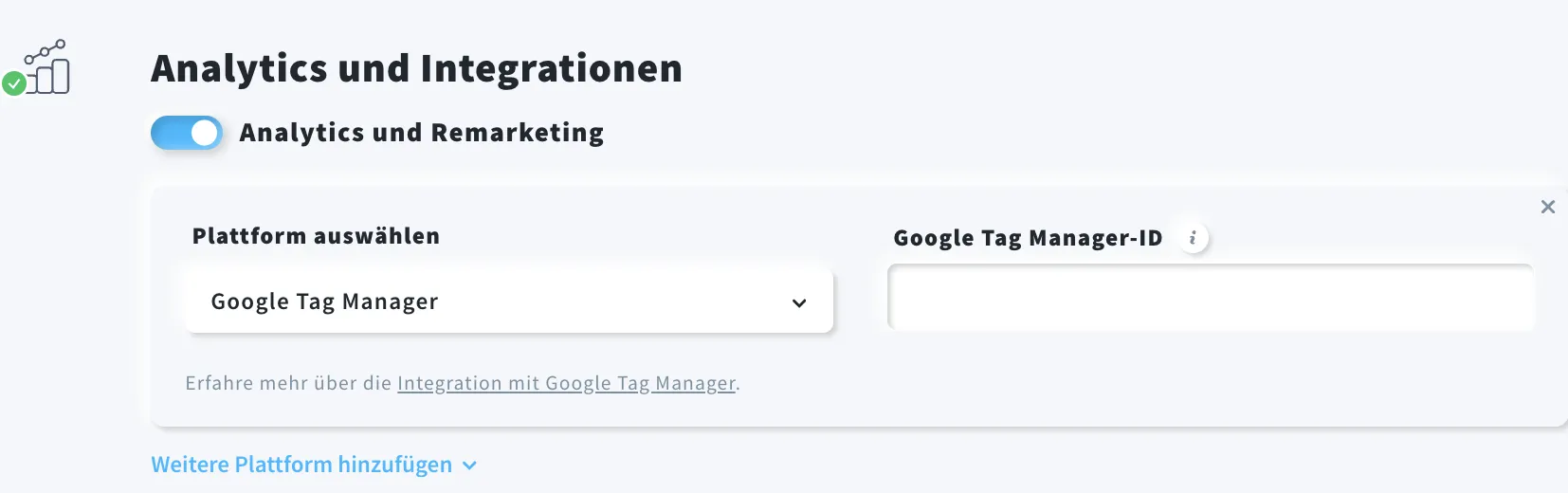Remove the platform card with the X icon
This screenshot has width=1568, height=493.
coord(1548,207)
